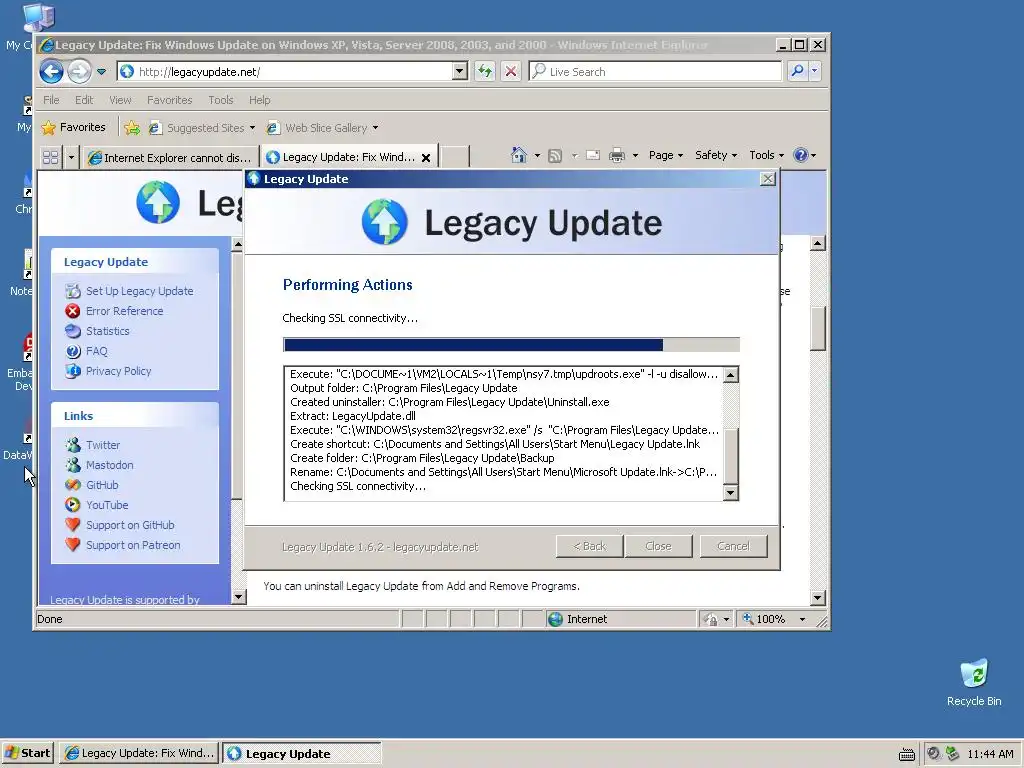Switch to Internet Explorer cannot display tab
1024x768 pixels.
point(170,157)
